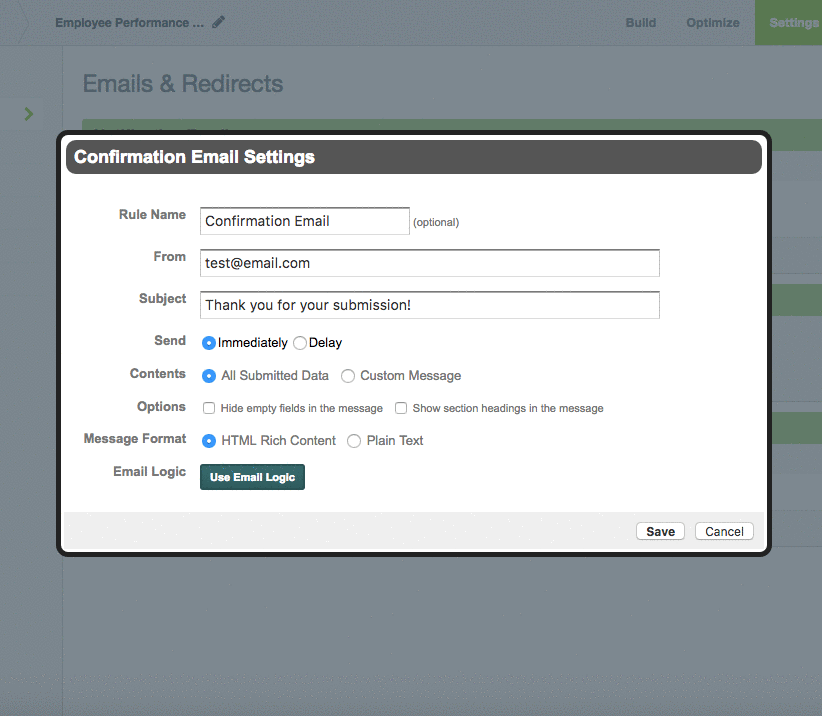Switch message format to Plain Text
The height and width of the screenshot is (716, 822).
click(x=353, y=440)
